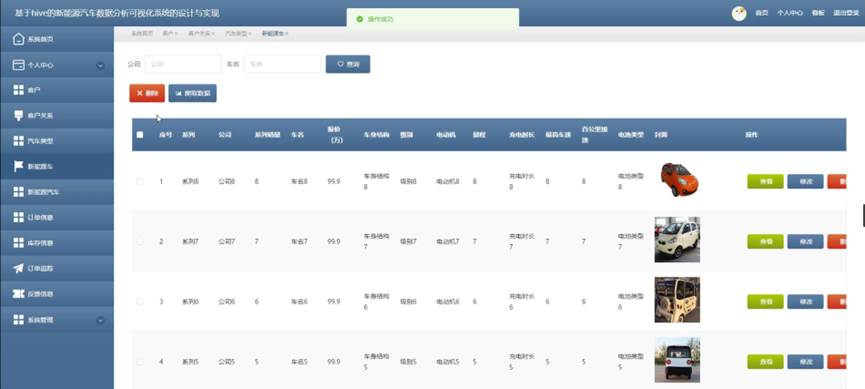Expand the 系统管理 sidebar chevron
865x389 pixels.
[100, 320]
